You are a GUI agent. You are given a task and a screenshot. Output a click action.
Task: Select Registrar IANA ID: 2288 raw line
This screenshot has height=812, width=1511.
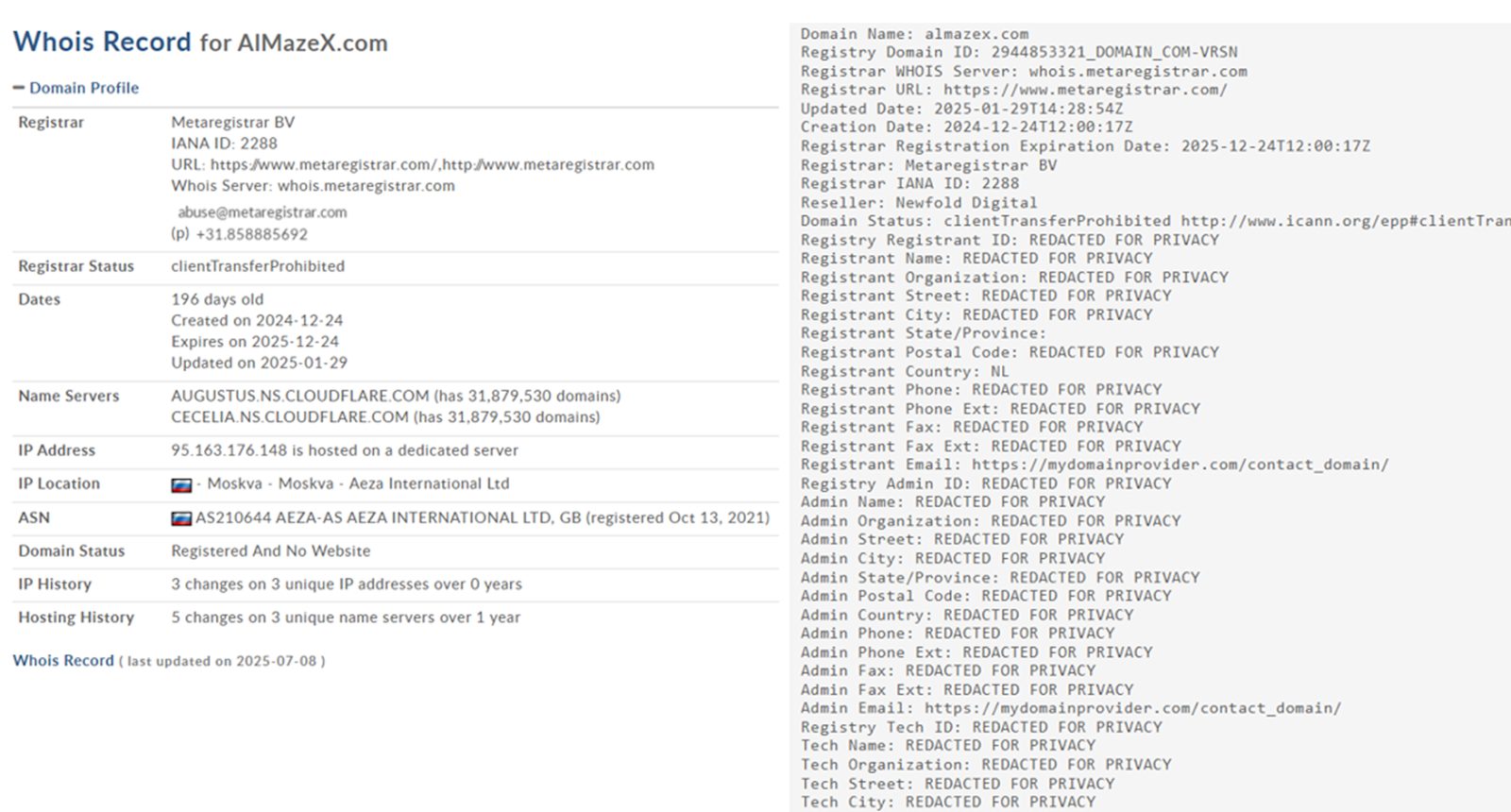910,183
